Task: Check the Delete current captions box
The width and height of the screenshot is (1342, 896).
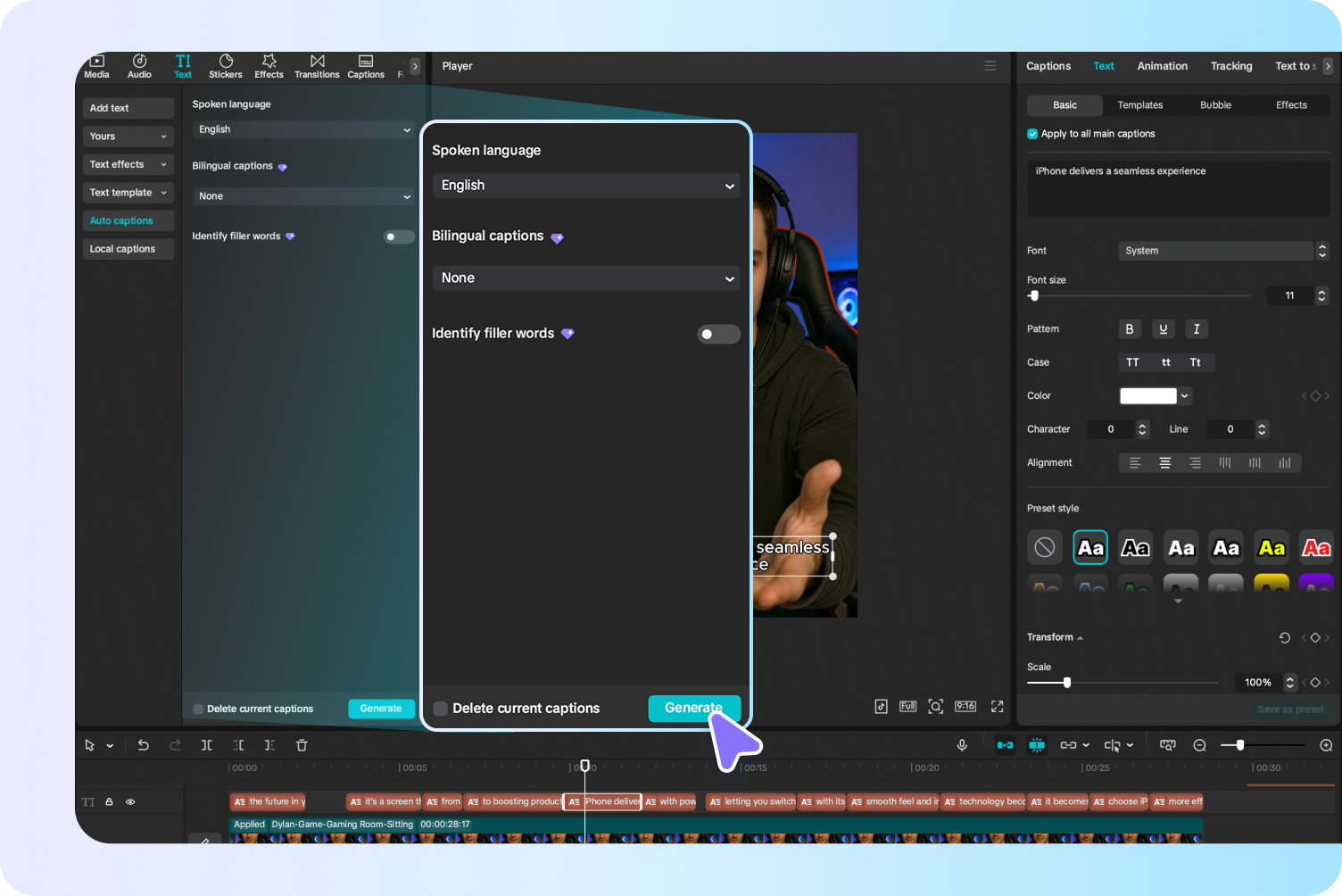Action: (441, 708)
